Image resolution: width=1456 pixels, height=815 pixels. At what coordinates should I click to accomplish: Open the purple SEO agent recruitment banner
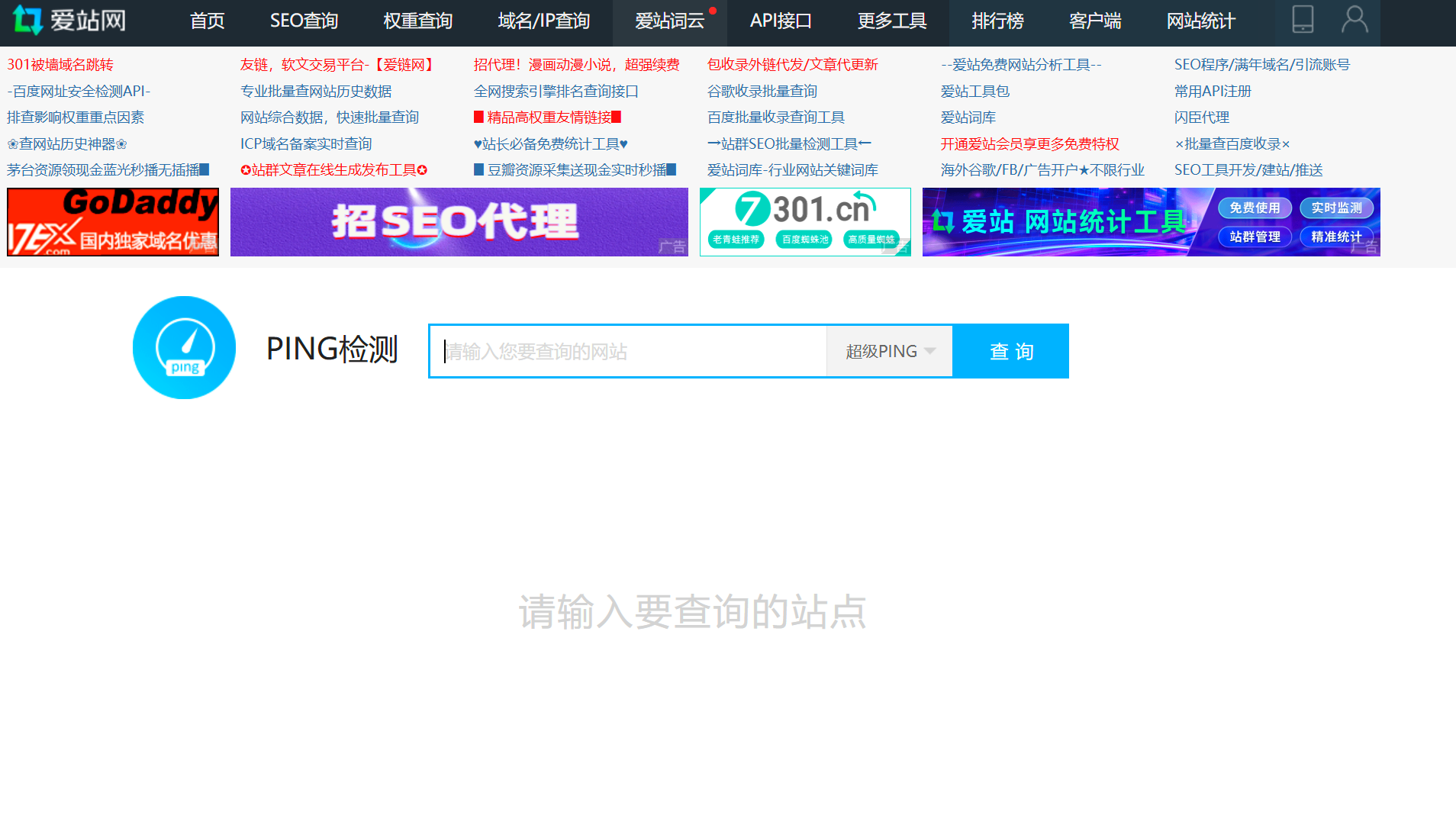[459, 222]
